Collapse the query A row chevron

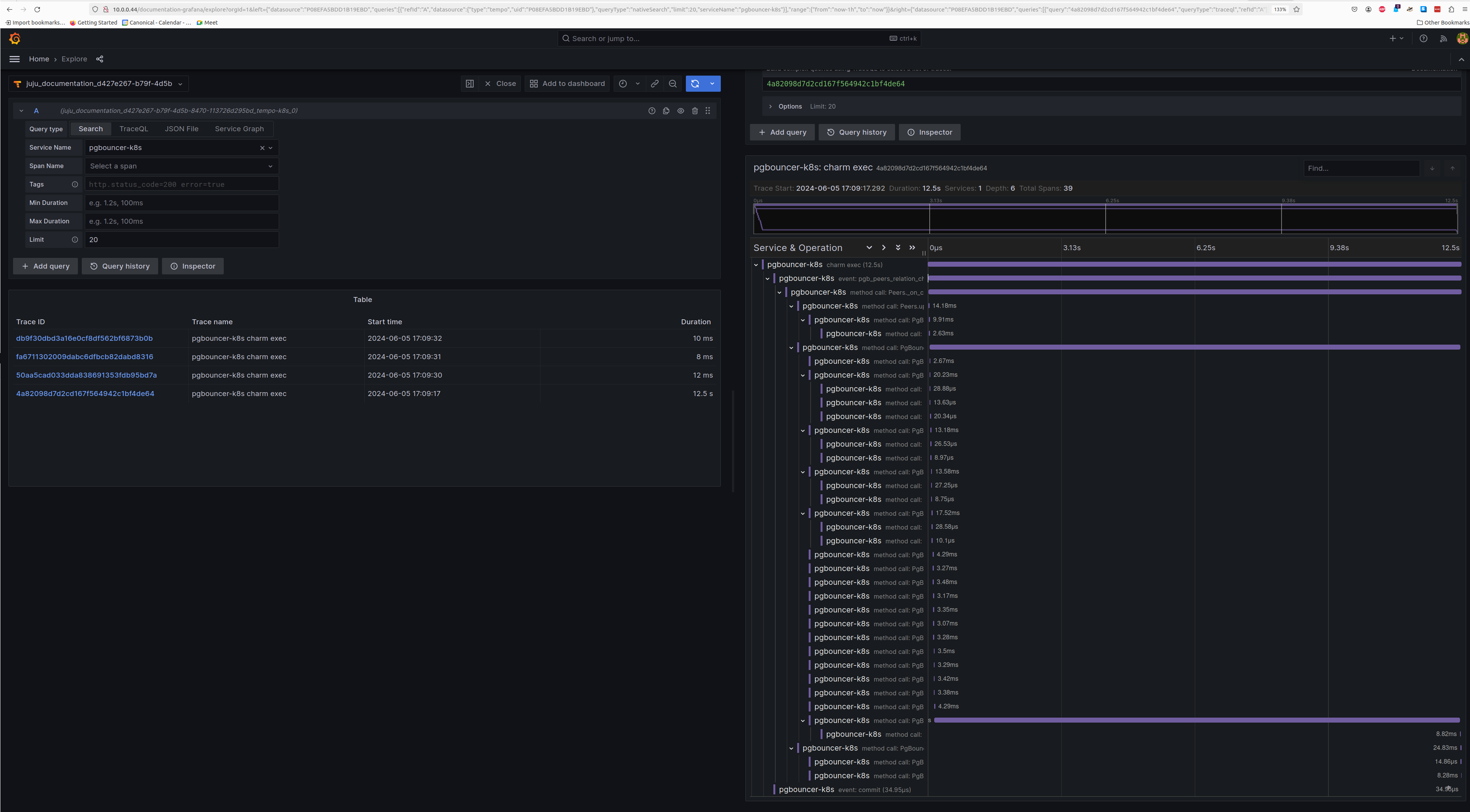point(21,111)
